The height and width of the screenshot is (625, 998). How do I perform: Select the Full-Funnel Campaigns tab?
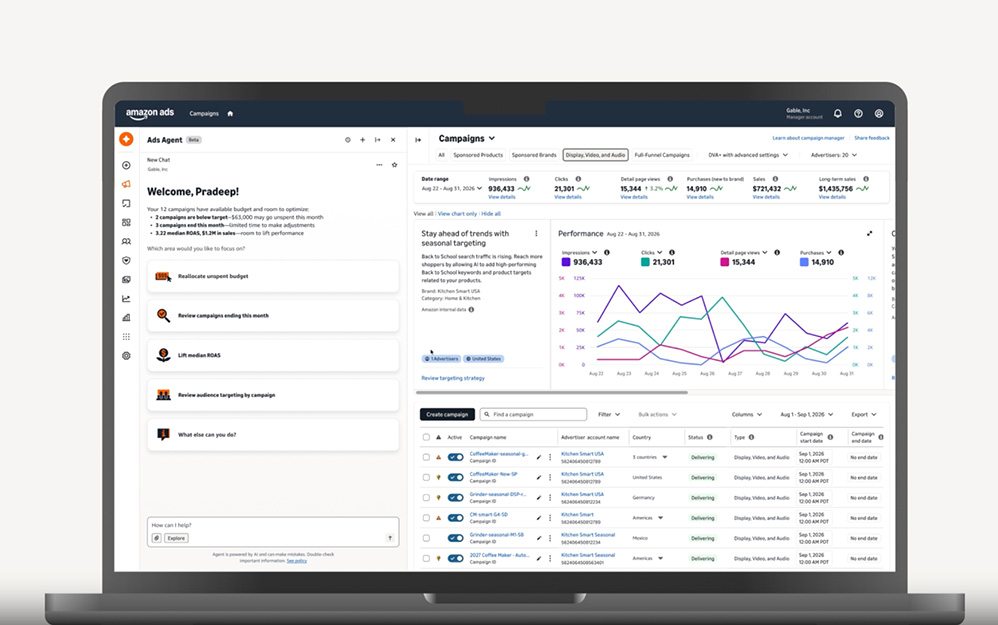click(x=662, y=155)
